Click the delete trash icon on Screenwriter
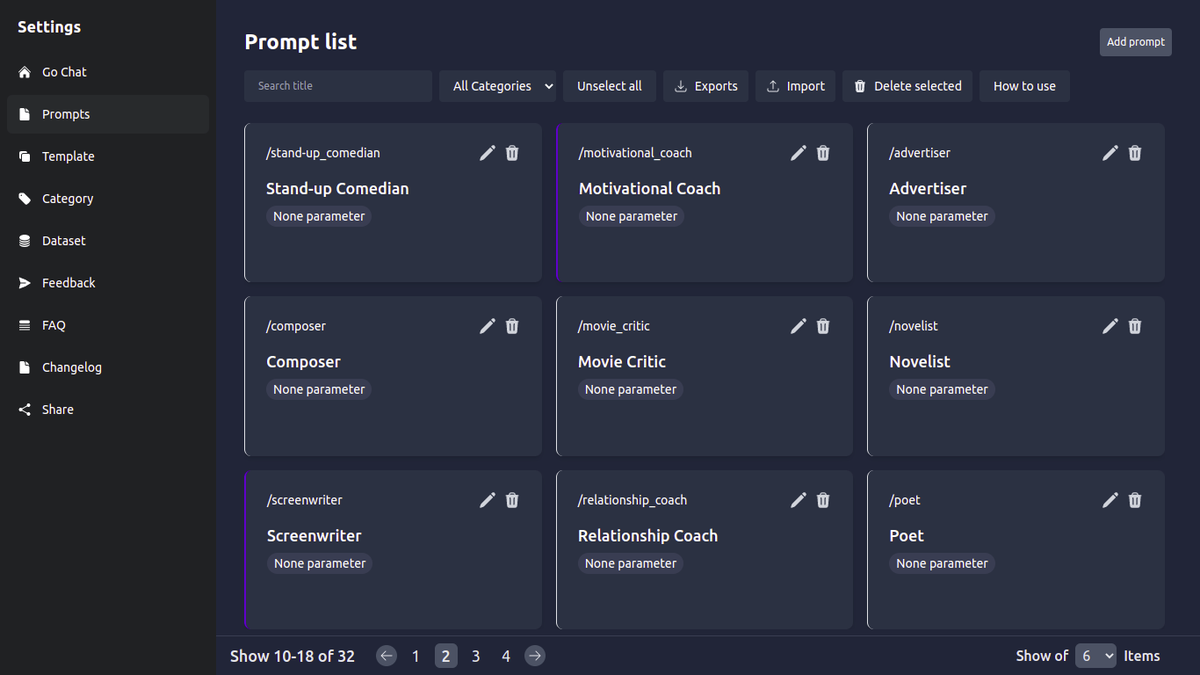Image resolution: width=1200 pixels, height=675 pixels. [512, 500]
